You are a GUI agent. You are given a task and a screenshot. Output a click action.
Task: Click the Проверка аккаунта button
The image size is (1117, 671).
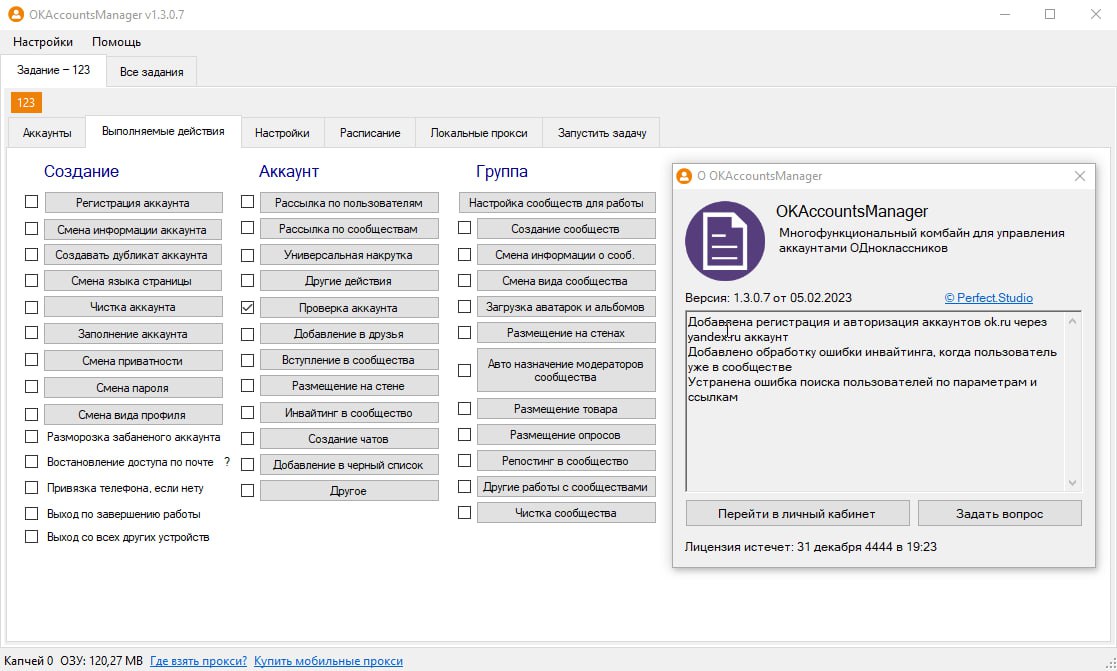(349, 308)
